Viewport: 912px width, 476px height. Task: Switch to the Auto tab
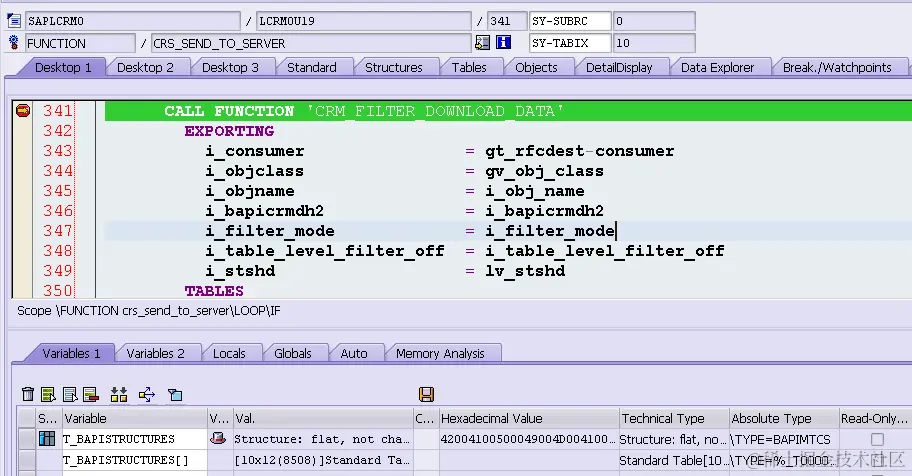point(354,353)
